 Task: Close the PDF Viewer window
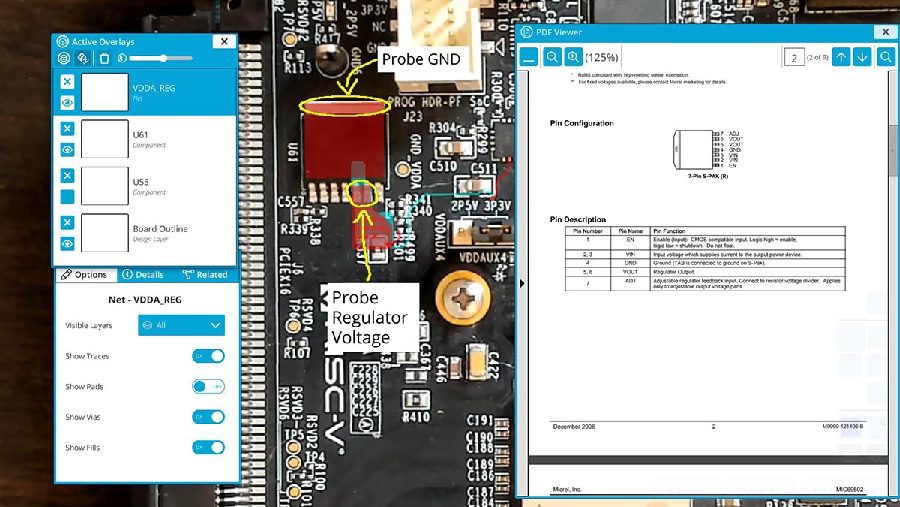[886, 32]
